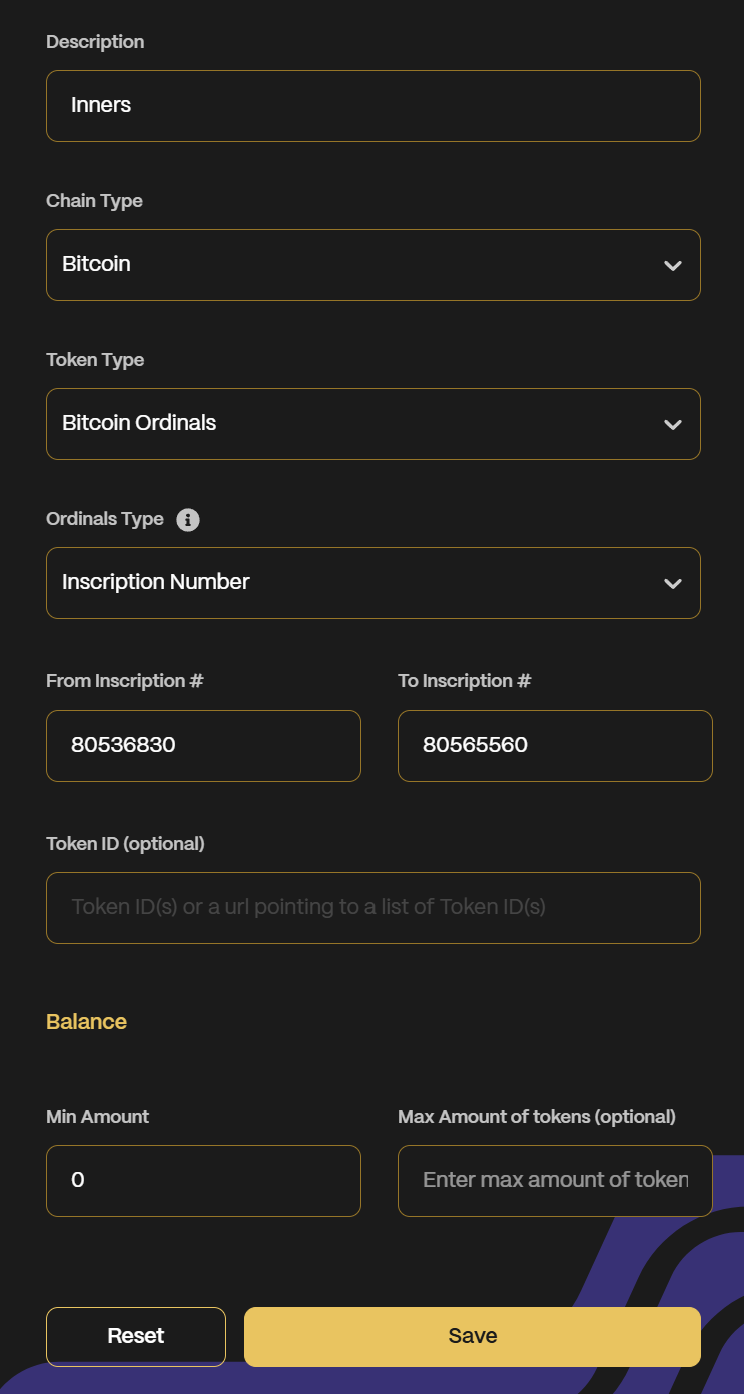Click the Token Type dropdown chevron

(x=672, y=424)
